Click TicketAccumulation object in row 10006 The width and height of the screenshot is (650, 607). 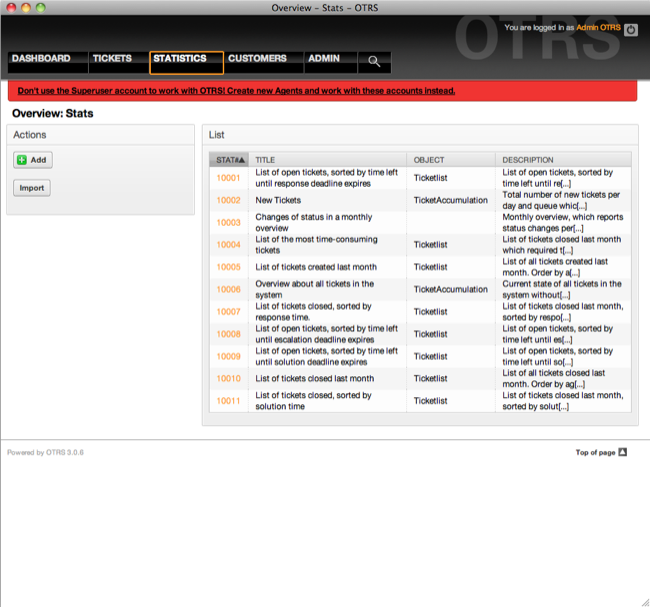(451, 289)
